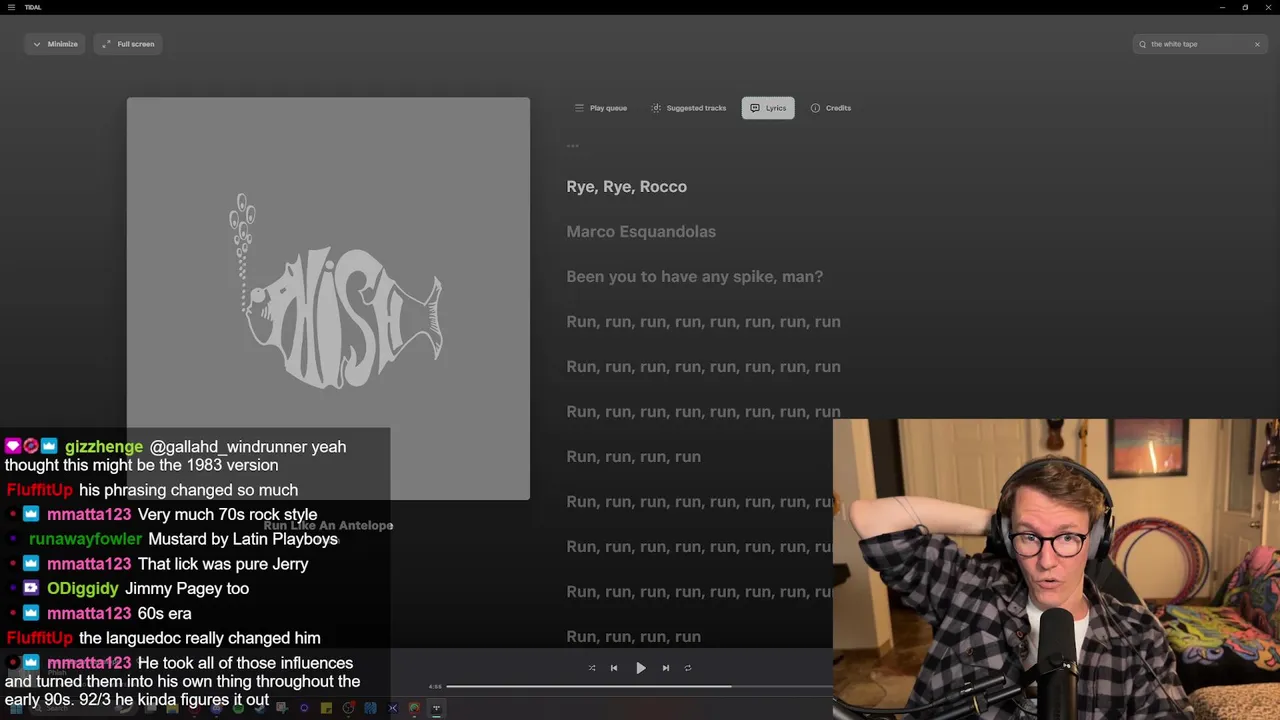Viewport: 1280px width, 720px height.
Task: Skip to the next track
Action: pos(666,668)
